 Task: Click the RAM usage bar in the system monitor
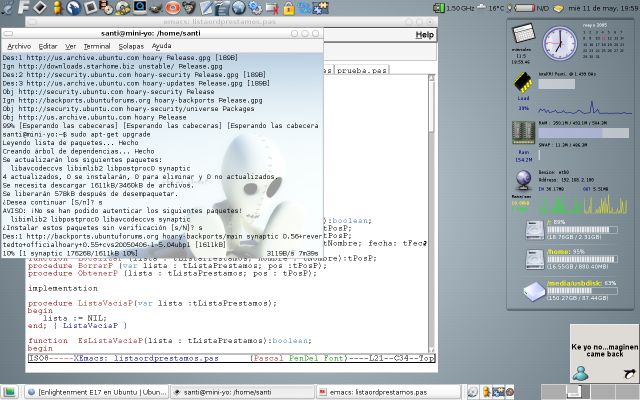(584, 133)
